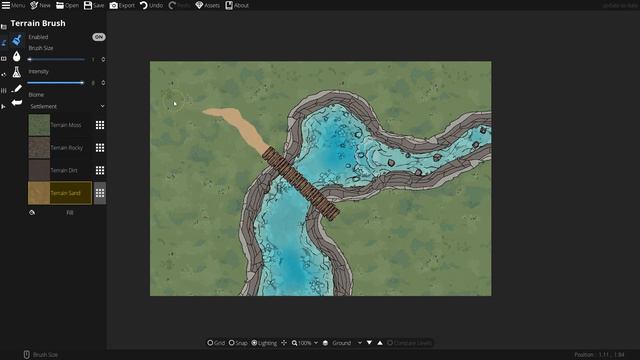
Task: Click the paint bucket Fill icon
Action: click(32, 212)
